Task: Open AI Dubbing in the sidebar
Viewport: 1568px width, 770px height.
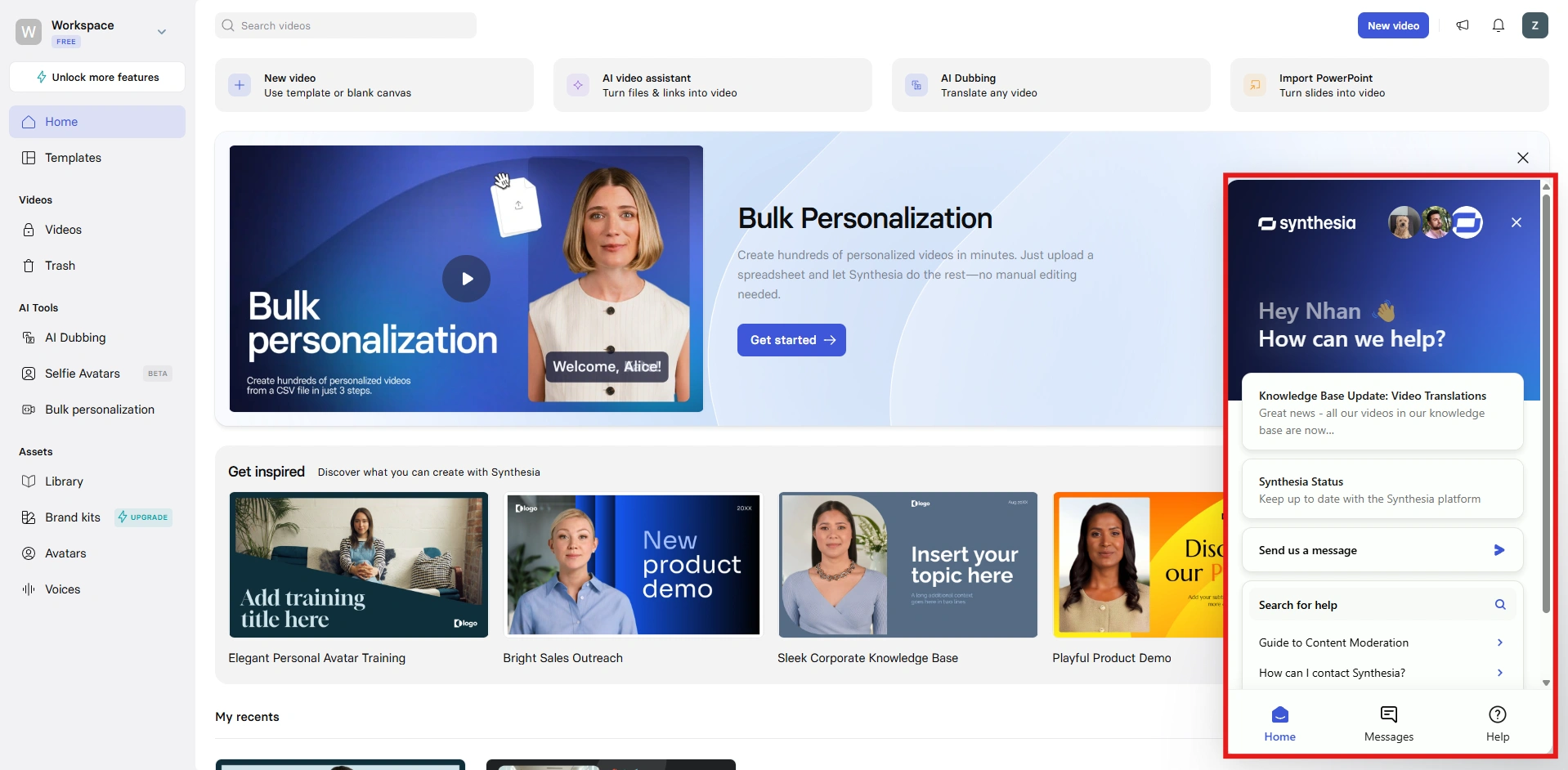Action: point(97,338)
